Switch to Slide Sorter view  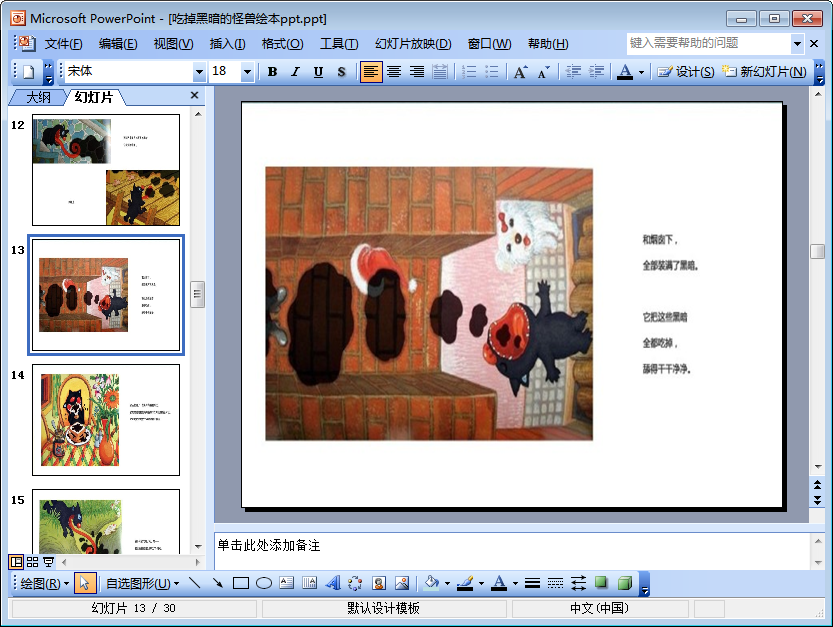[x=32, y=562]
